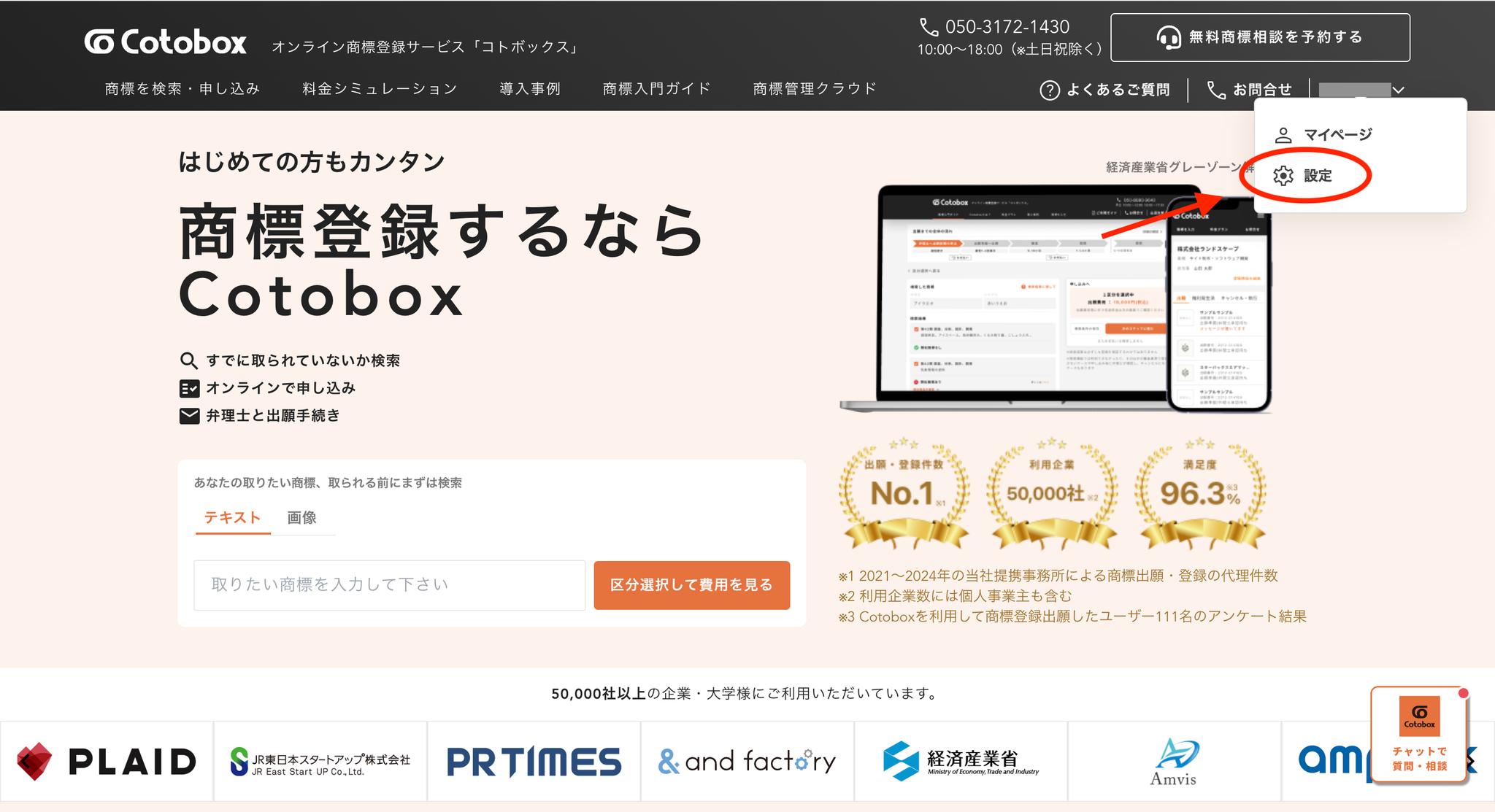Click the person icon beside マイページ
This screenshot has width=1495, height=812.
(1283, 135)
